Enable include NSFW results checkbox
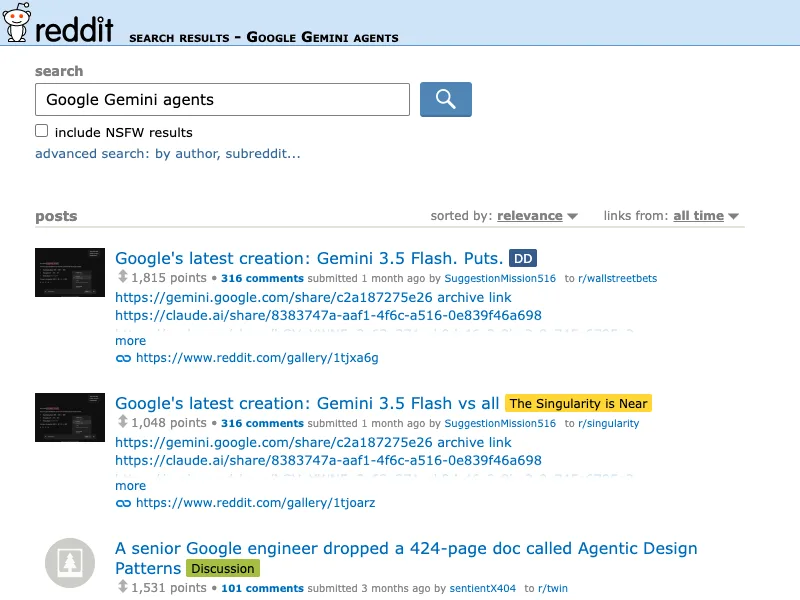The height and width of the screenshot is (600, 800). click(x=42, y=131)
